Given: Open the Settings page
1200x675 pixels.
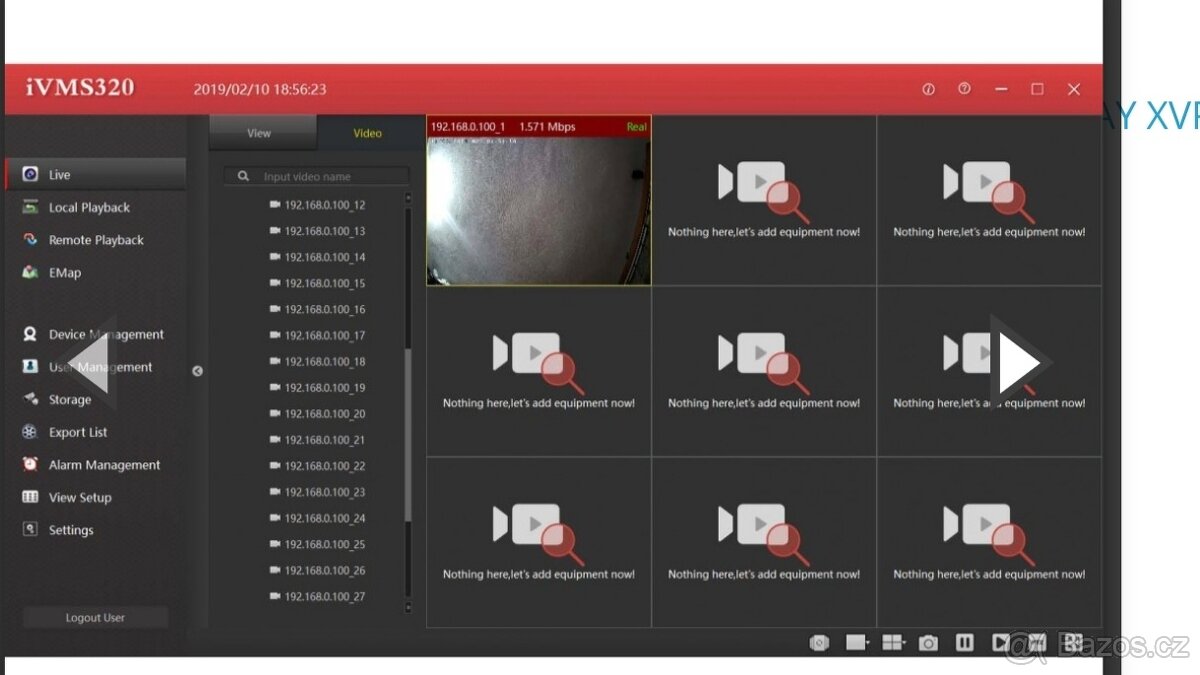Looking at the screenshot, I should [71, 530].
